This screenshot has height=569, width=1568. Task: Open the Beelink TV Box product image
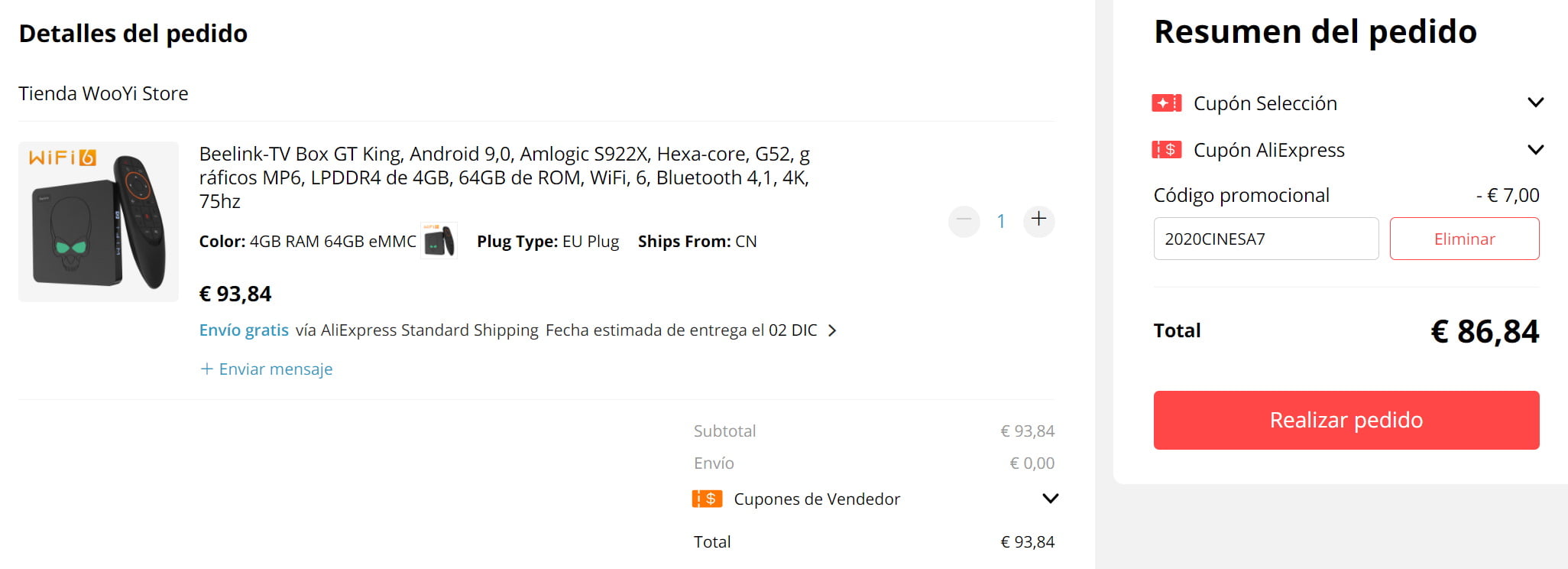(x=99, y=221)
